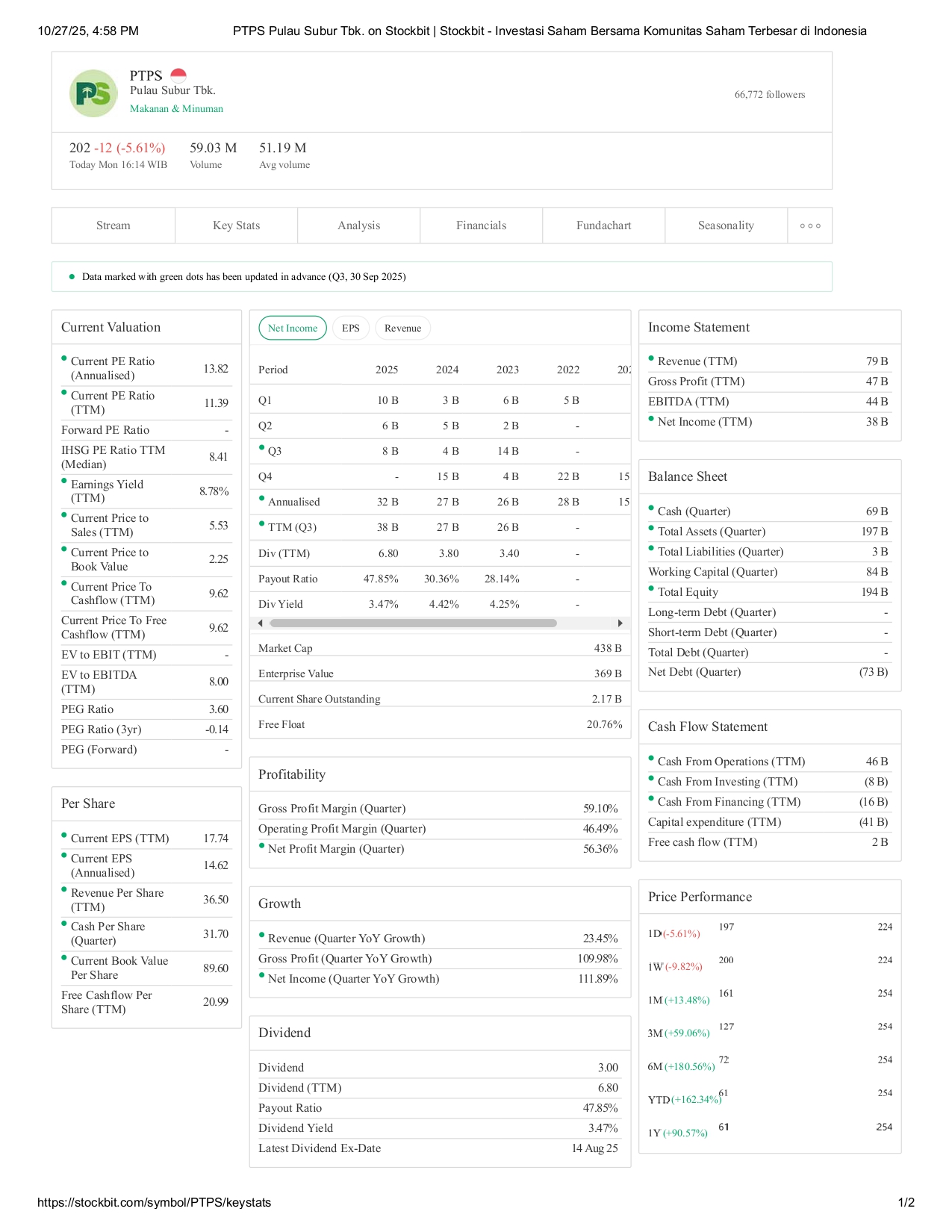This screenshot has height=1232, width=952.
Task: Open the Financials tab
Action: (482, 225)
